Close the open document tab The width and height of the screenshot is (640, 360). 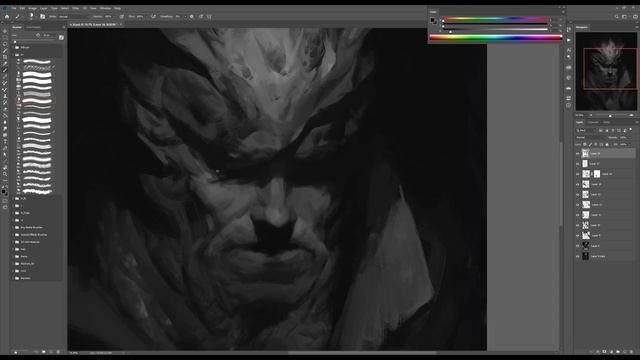[121, 24]
